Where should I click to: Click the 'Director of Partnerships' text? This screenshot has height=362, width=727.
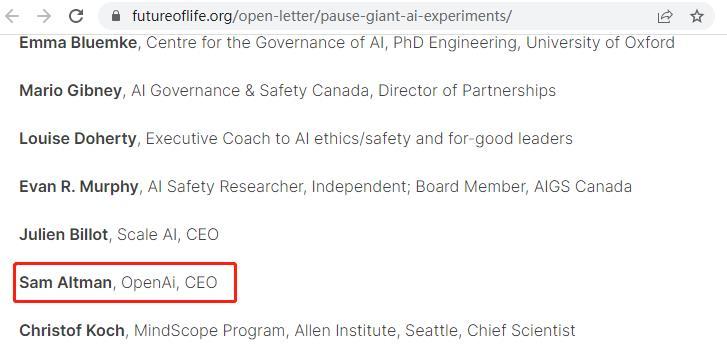point(467,90)
